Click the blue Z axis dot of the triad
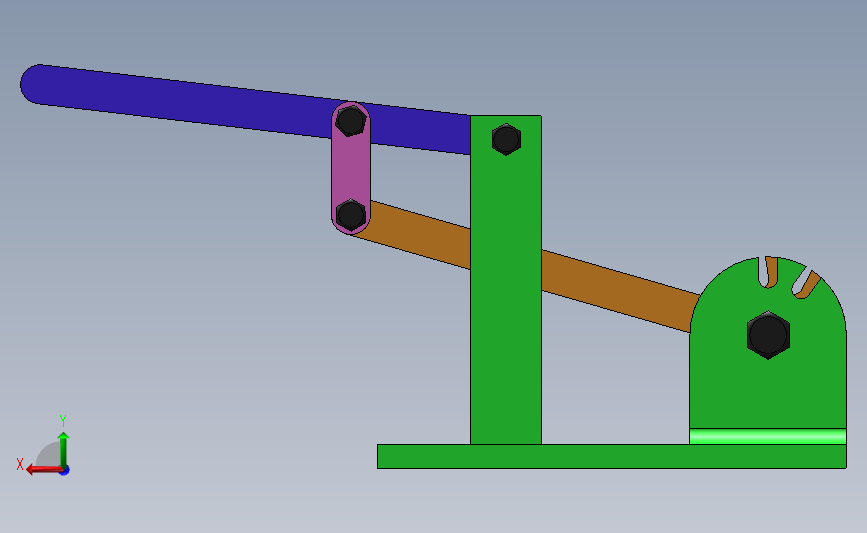Image resolution: width=867 pixels, height=533 pixels. coord(65,471)
